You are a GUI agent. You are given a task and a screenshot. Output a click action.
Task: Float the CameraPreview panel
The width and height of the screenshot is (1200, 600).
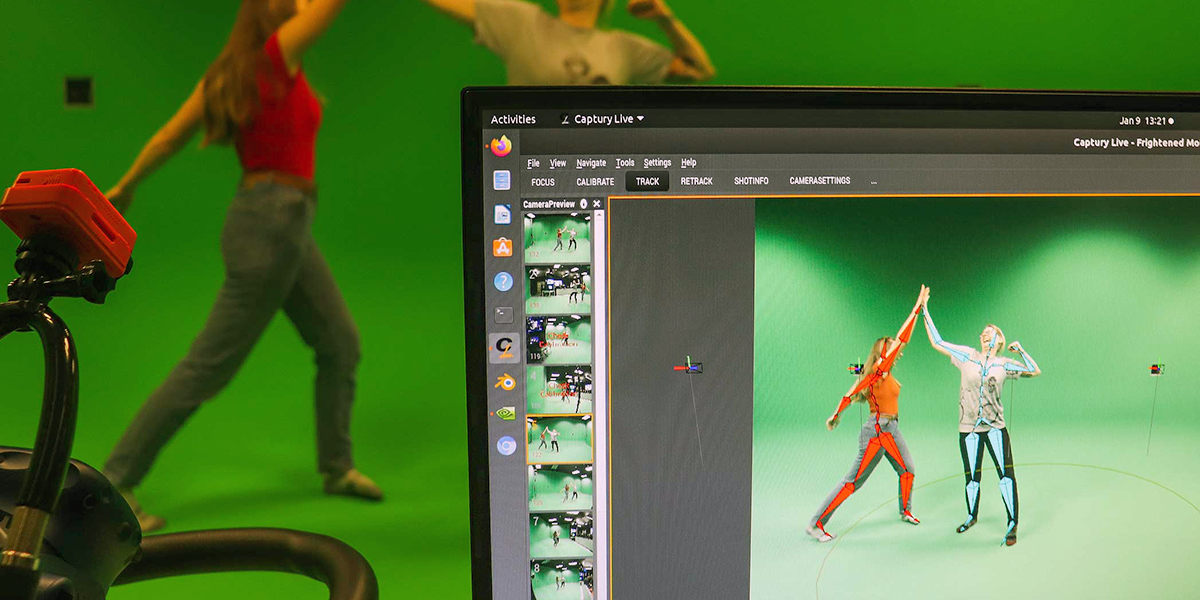pos(584,204)
